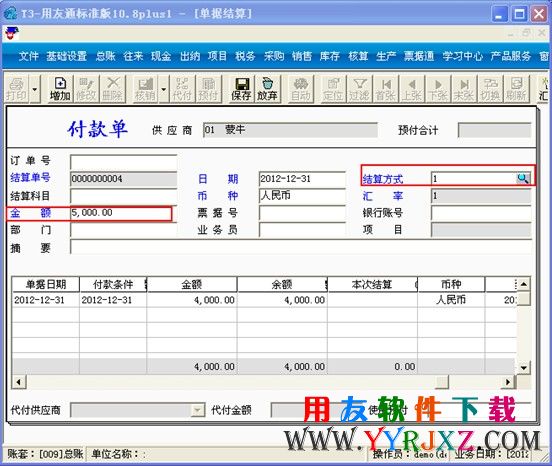Image resolution: width=552 pixels, height=466 pixels.
Task: Open the 现金 menu
Action: (161, 56)
